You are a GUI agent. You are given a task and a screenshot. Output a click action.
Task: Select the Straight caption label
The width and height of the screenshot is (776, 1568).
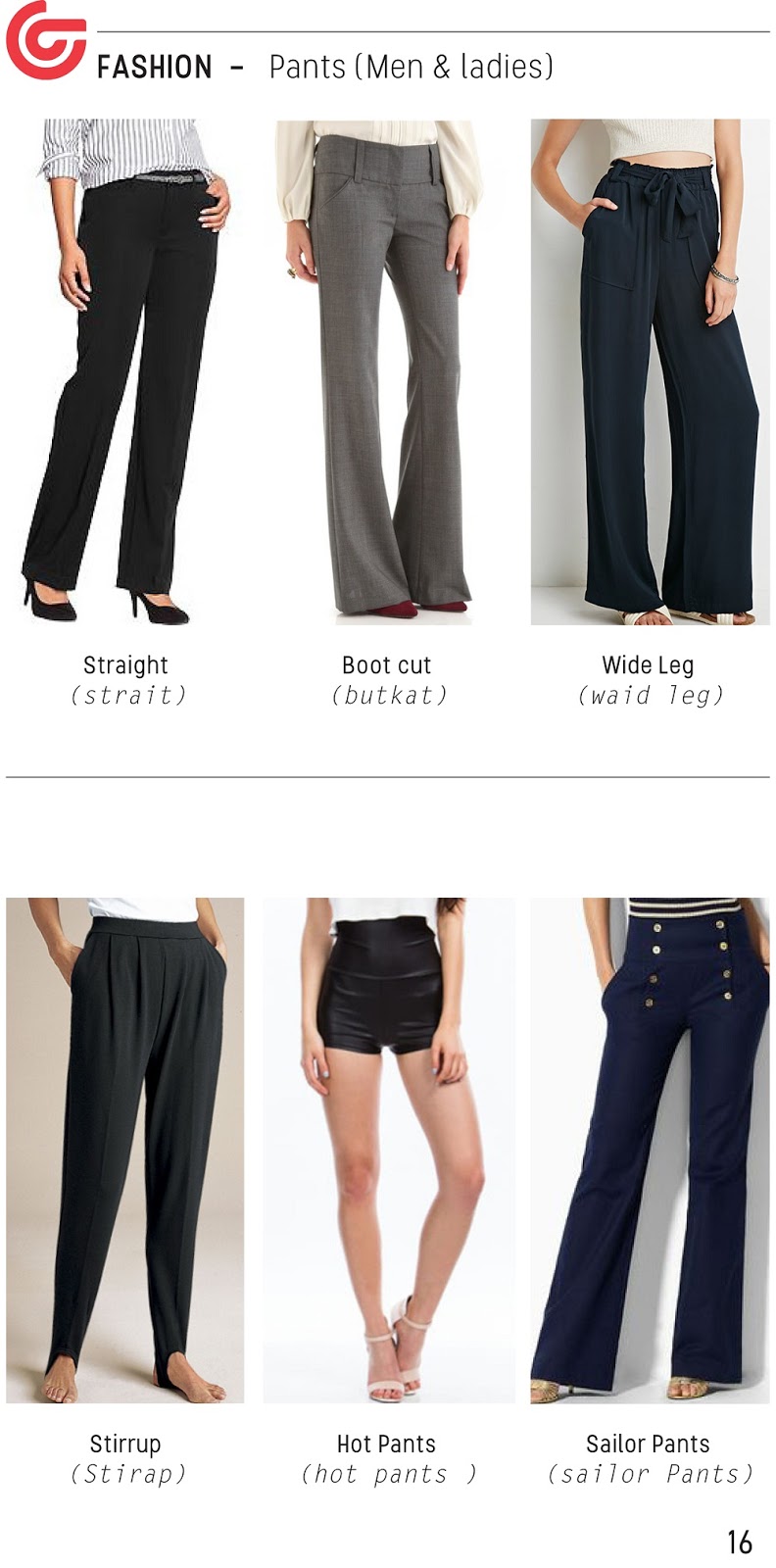point(125,664)
